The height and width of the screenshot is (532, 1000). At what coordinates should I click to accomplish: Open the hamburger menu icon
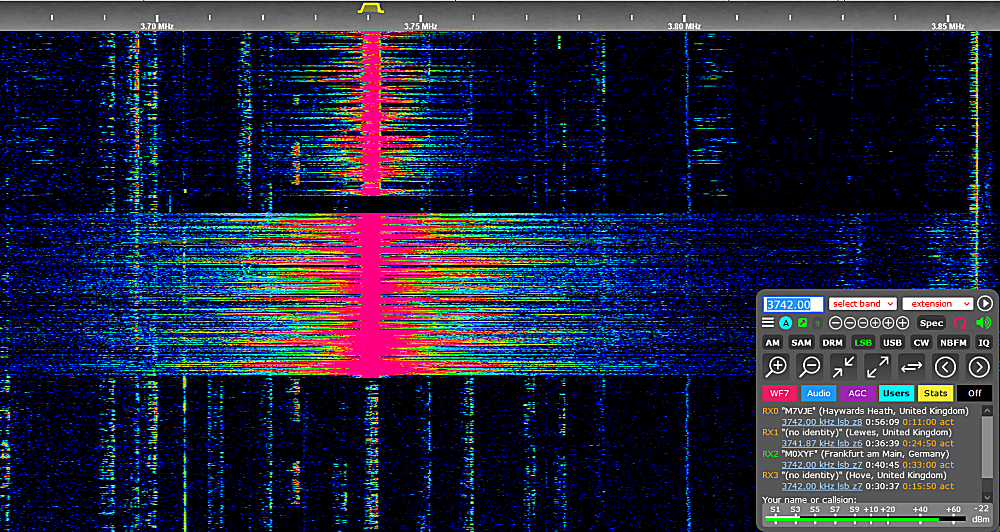[x=768, y=323]
